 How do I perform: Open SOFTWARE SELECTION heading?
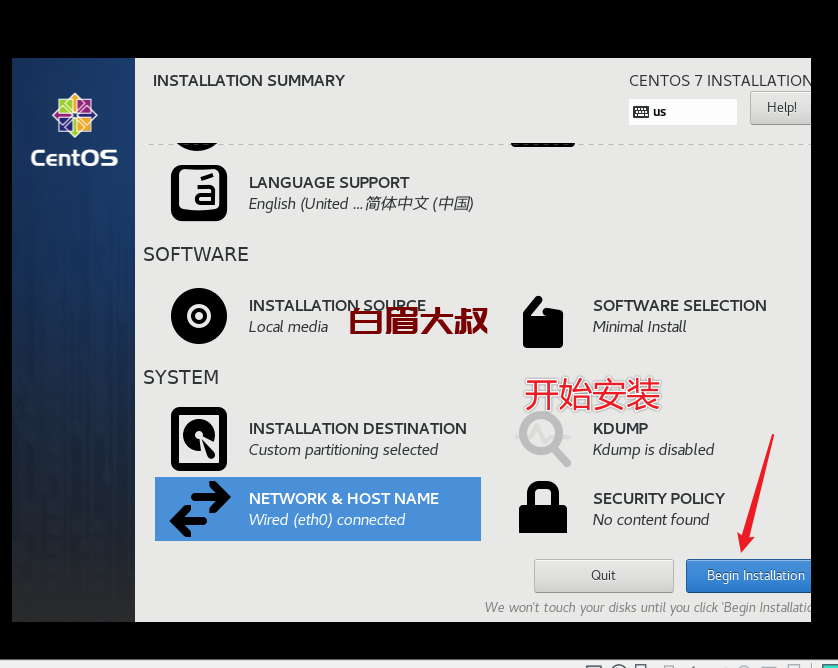(680, 306)
